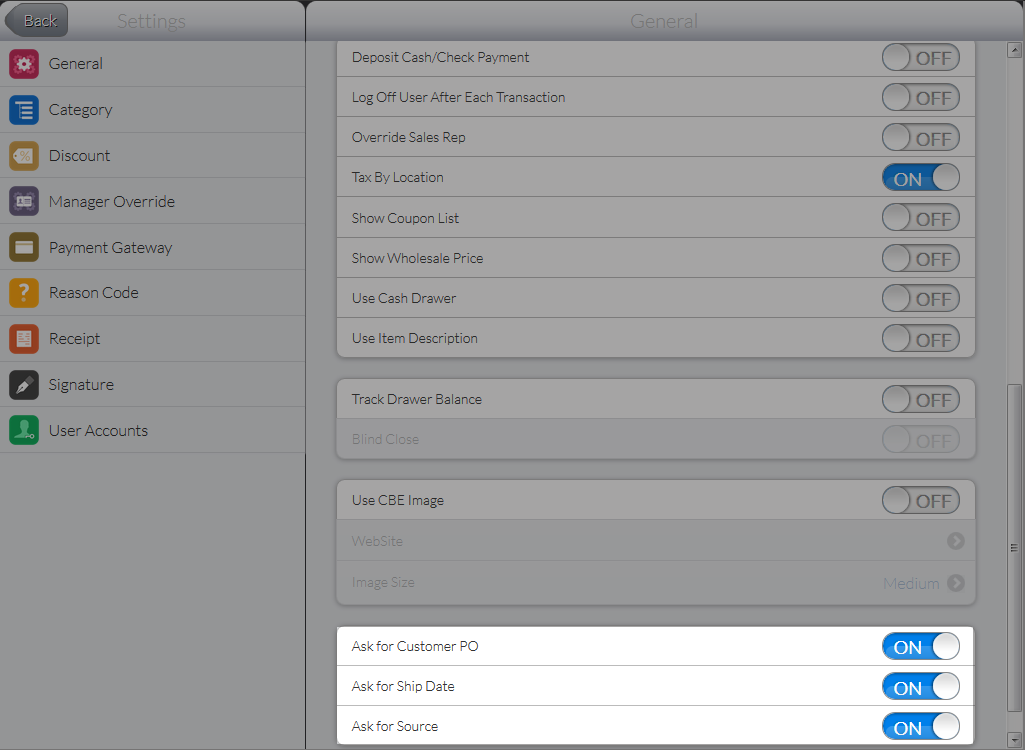Viewport: 1025px width, 750px height.
Task: Open Payment Gateway card icon
Action: (x=24, y=248)
